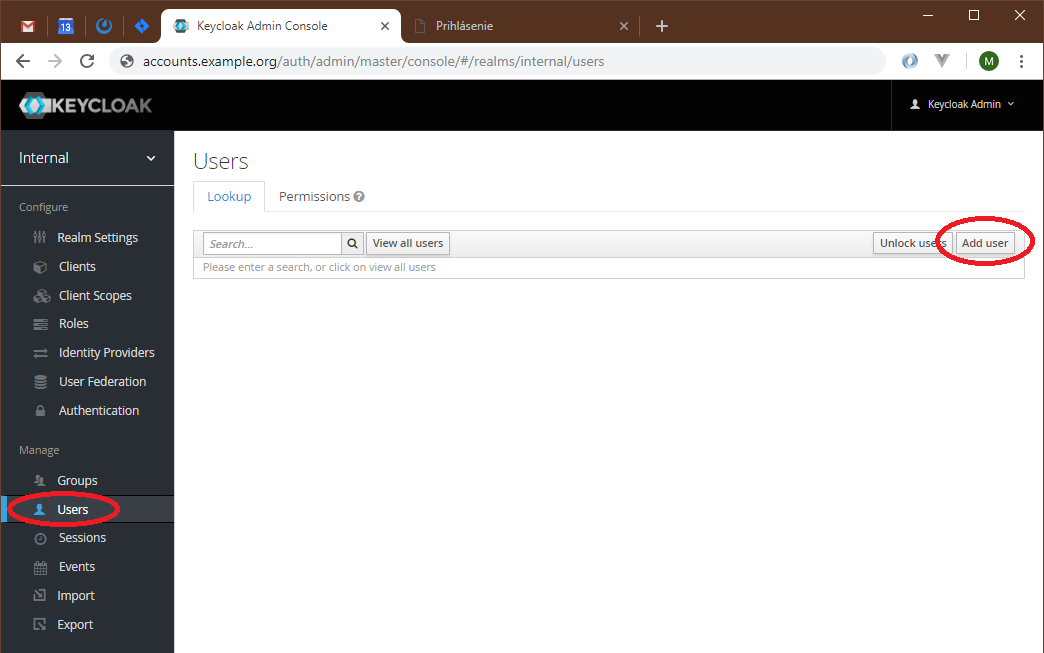Open the Gmail pinned tab
Viewport: 1044px width, 653px height.
click(27, 26)
